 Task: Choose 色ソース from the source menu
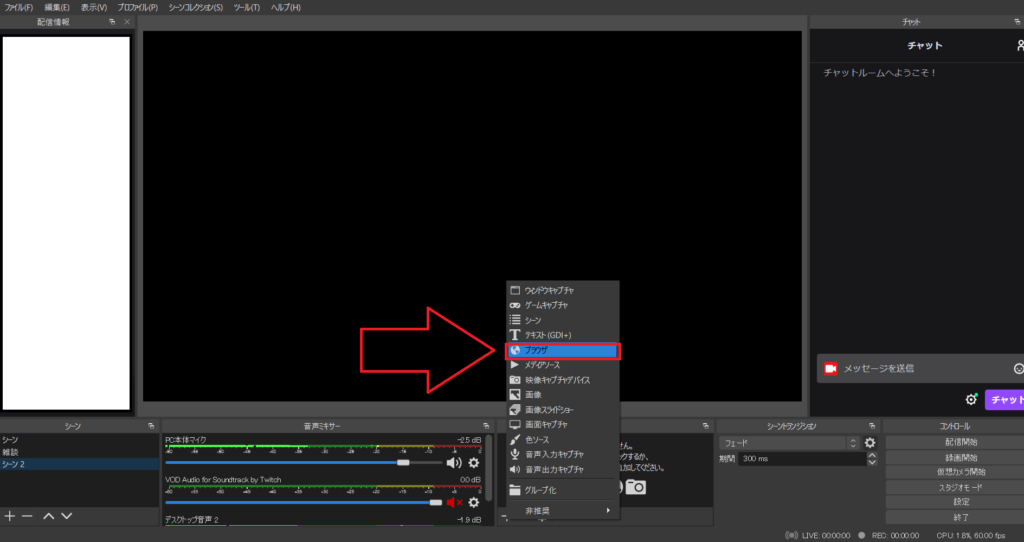coord(563,440)
